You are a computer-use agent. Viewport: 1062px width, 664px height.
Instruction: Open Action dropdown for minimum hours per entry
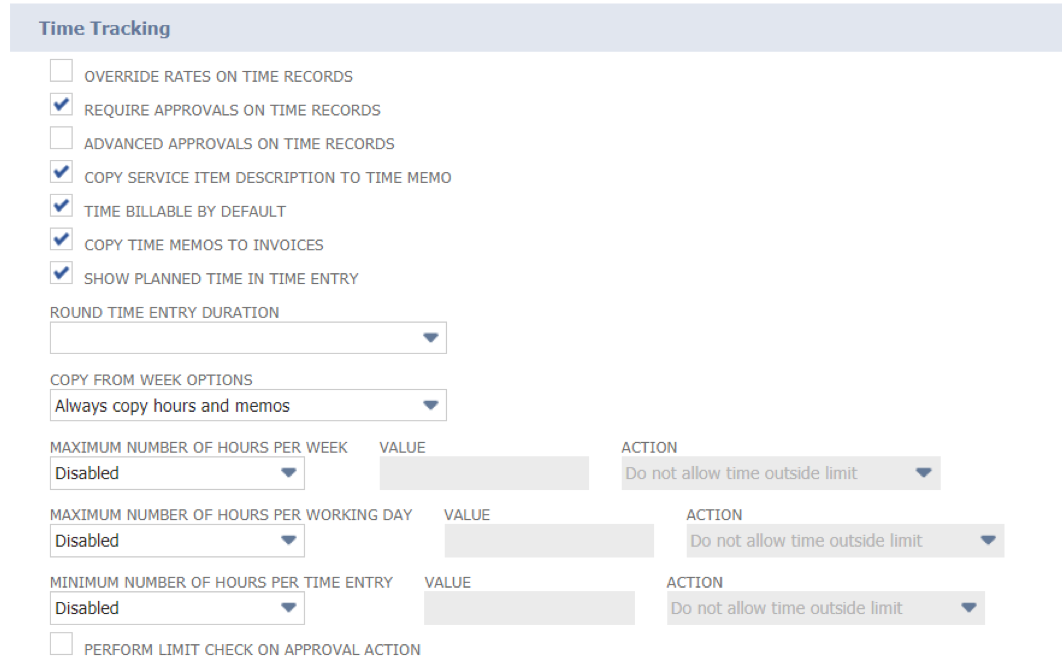[x=826, y=608]
